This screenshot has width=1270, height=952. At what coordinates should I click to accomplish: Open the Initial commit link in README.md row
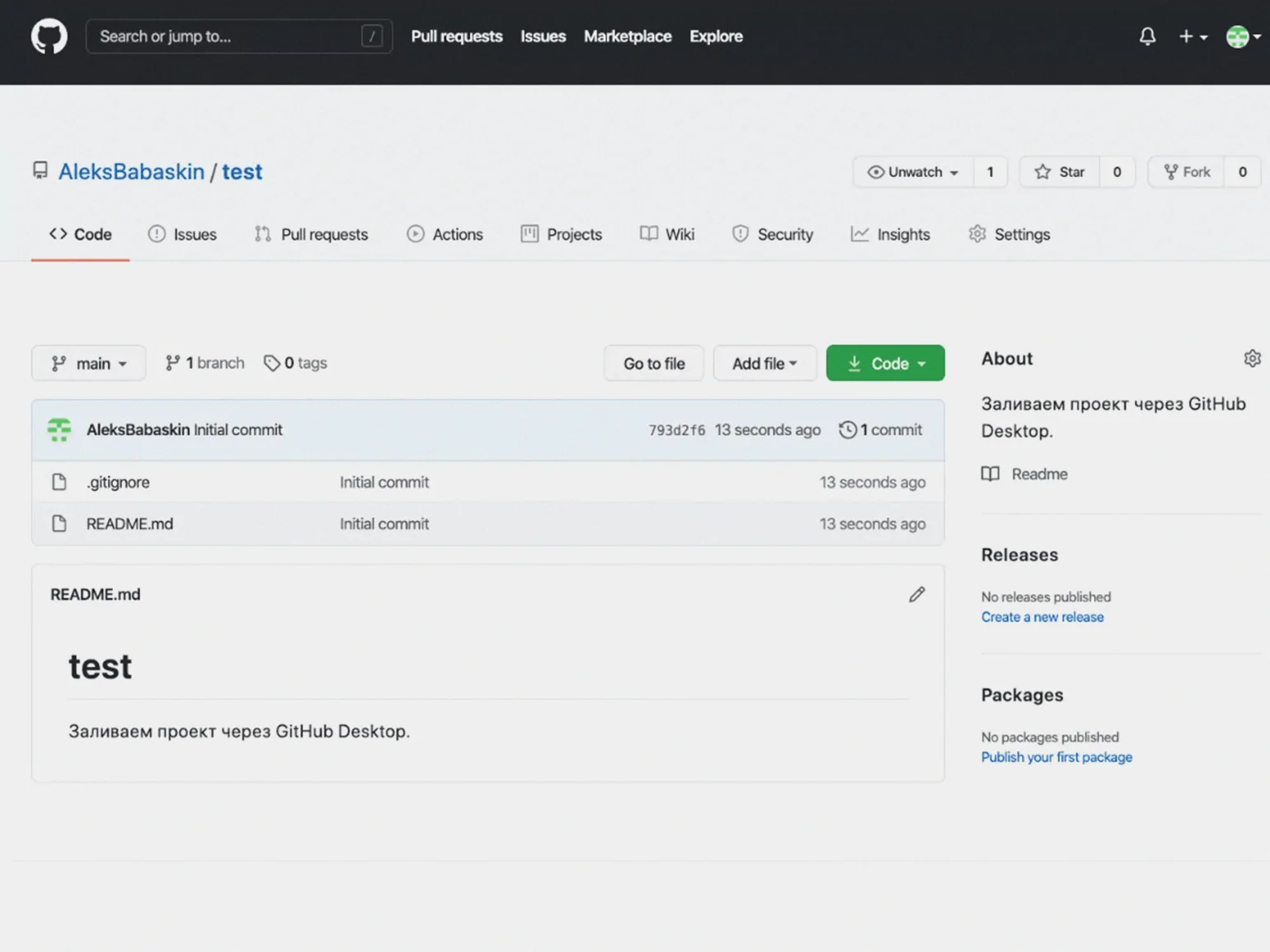pos(384,523)
